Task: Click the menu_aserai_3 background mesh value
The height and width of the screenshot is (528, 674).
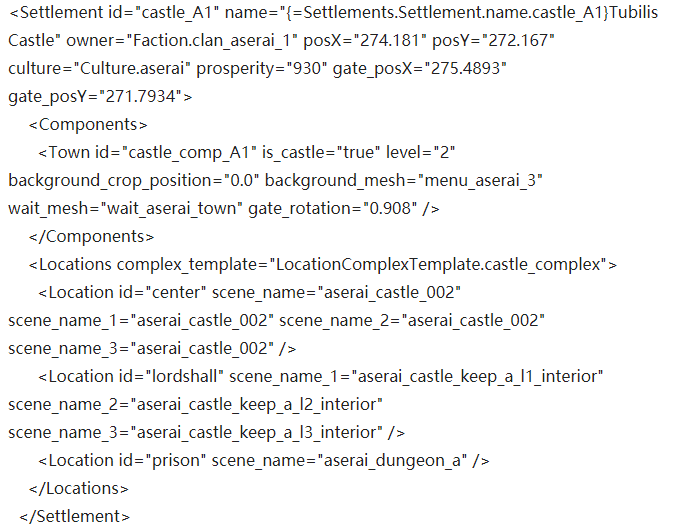Action: tap(480, 181)
